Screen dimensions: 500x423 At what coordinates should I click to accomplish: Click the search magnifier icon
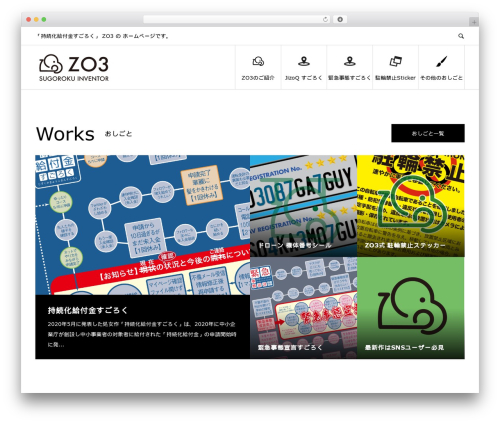(461, 36)
